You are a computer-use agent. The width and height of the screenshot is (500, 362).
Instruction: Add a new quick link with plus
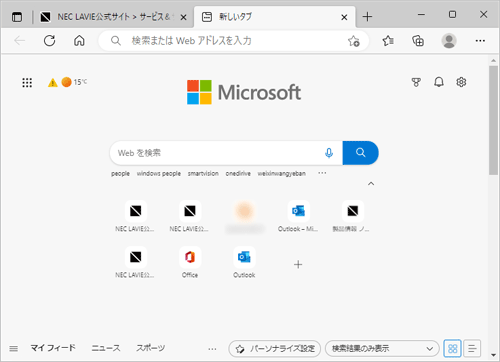coord(298,265)
